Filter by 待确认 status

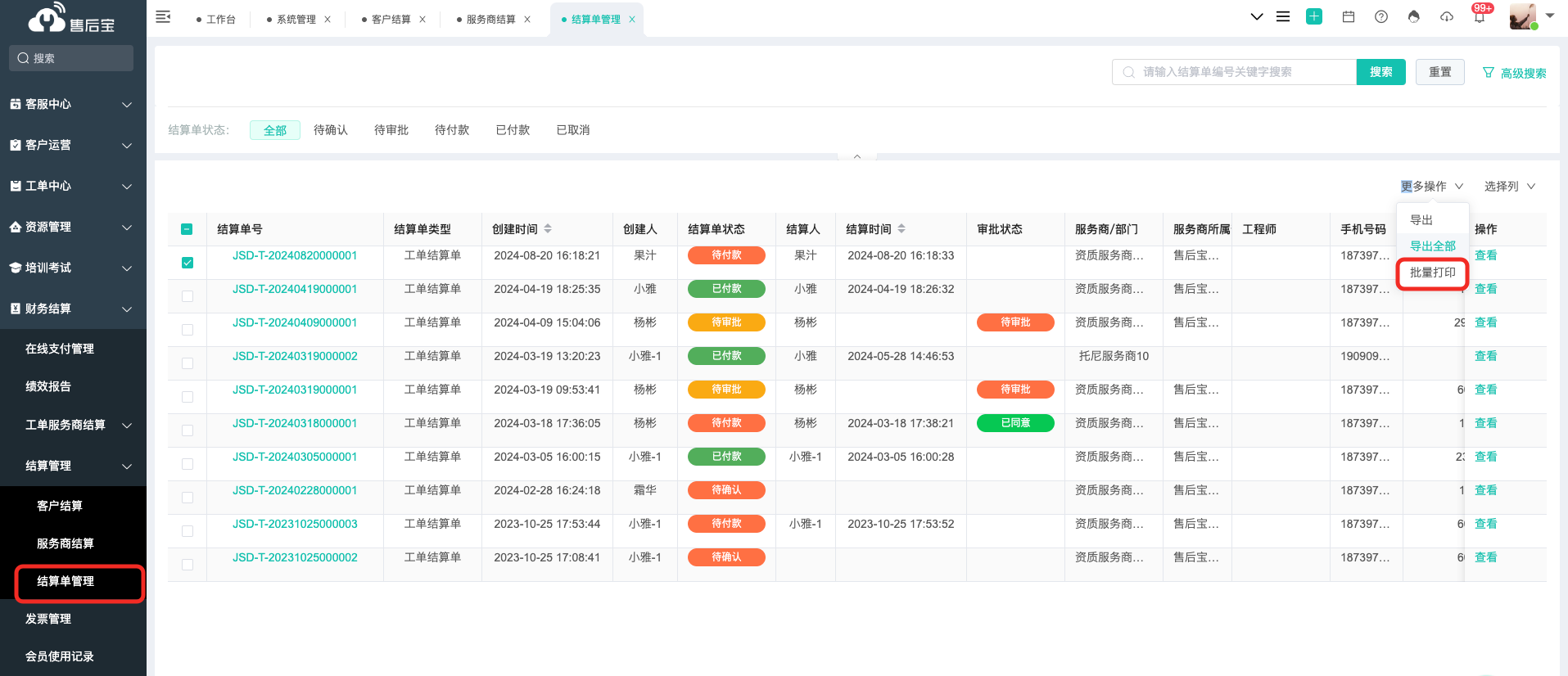[331, 130]
